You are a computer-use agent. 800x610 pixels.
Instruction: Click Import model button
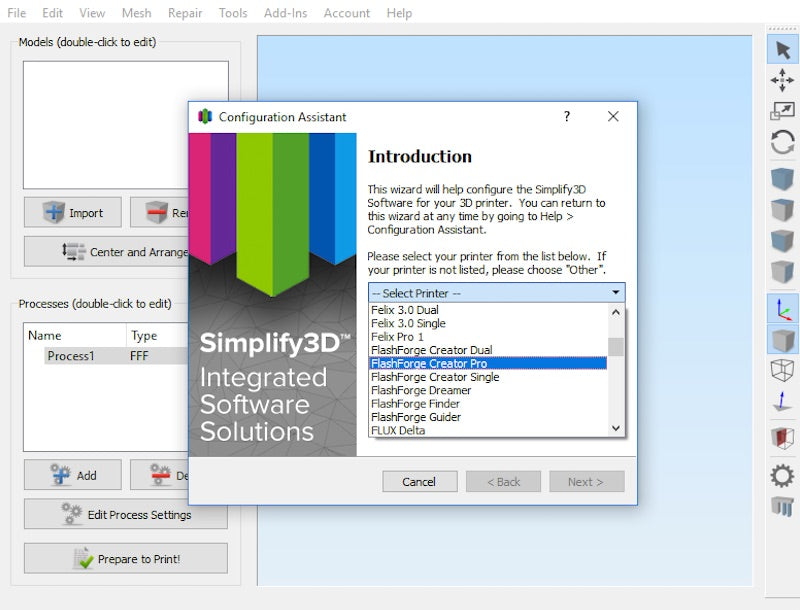click(73, 212)
